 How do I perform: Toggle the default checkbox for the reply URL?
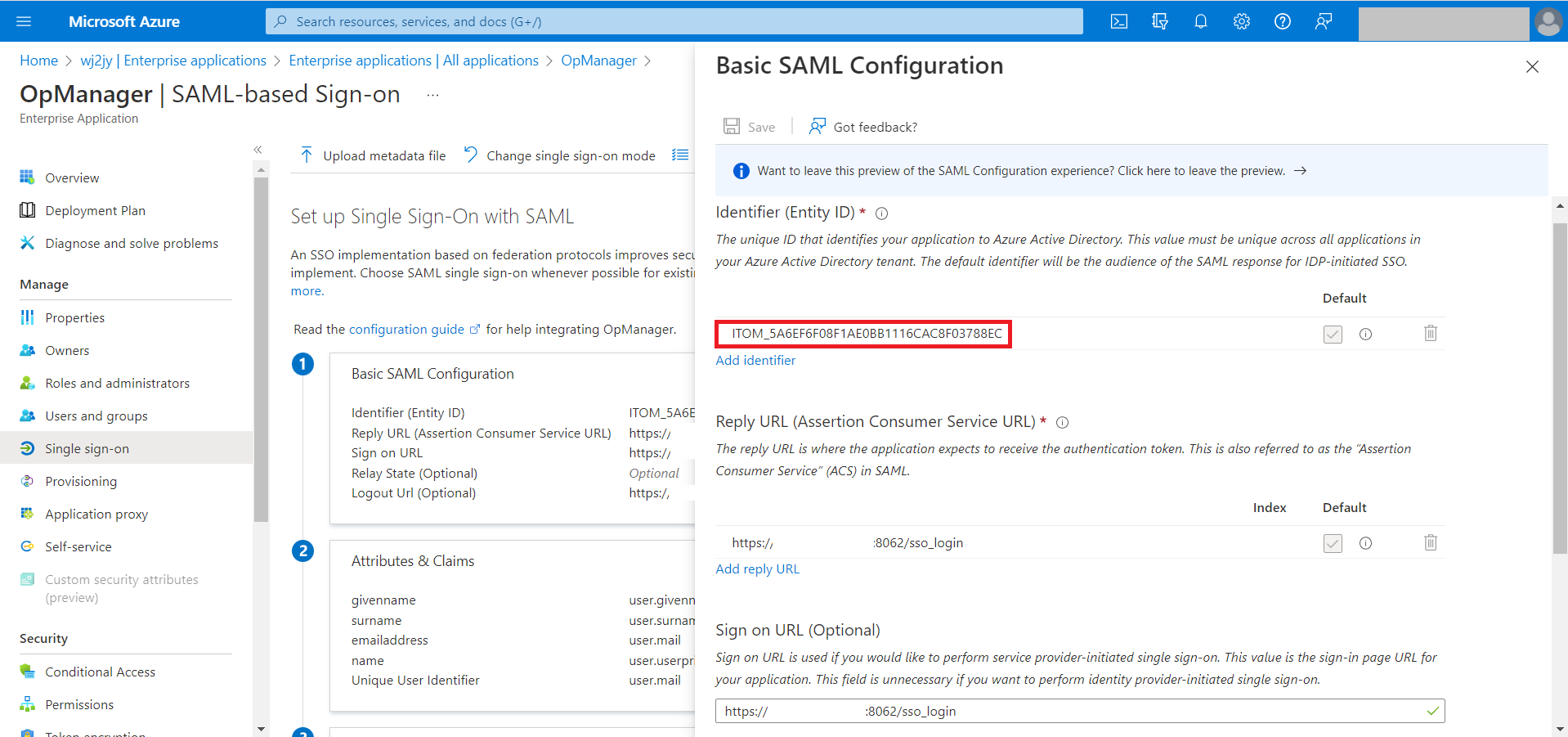[1333, 543]
